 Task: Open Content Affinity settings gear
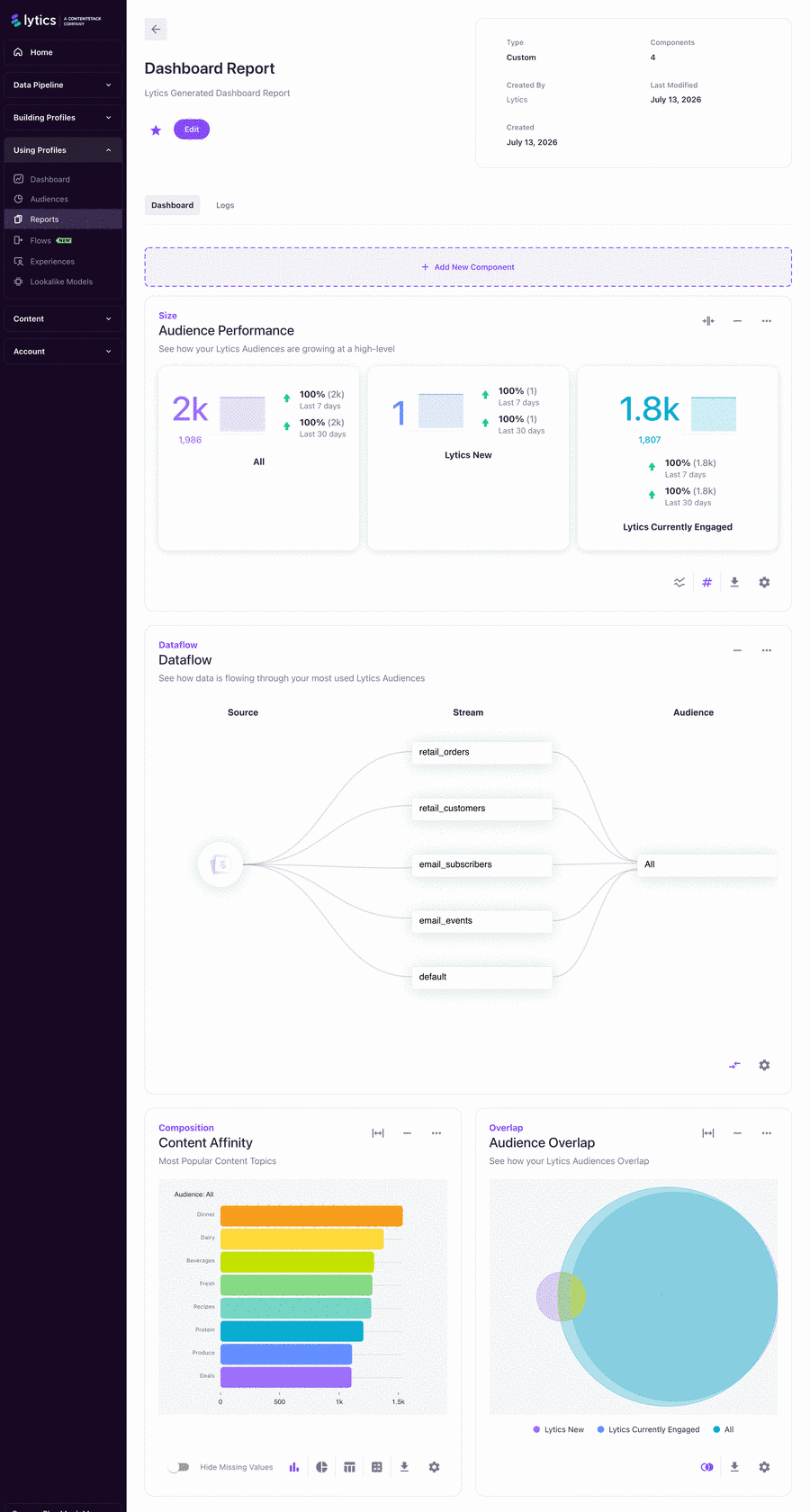coord(434,1467)
